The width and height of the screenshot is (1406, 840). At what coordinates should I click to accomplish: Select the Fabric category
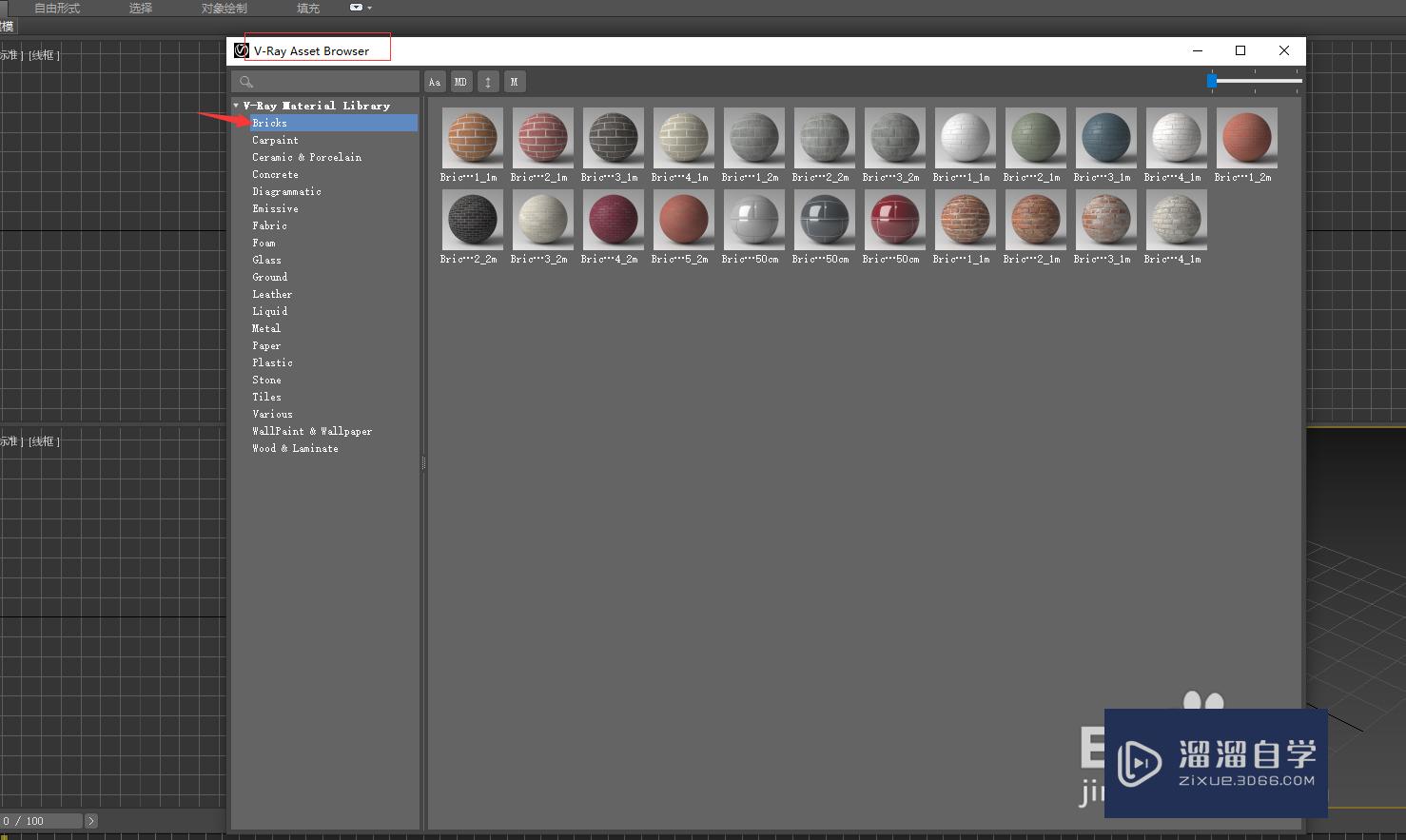tap(269, 225)
